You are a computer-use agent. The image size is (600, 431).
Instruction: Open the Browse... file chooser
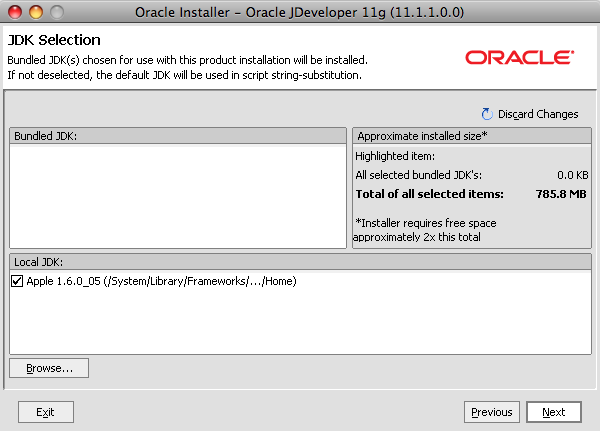[x=49, y=368]
